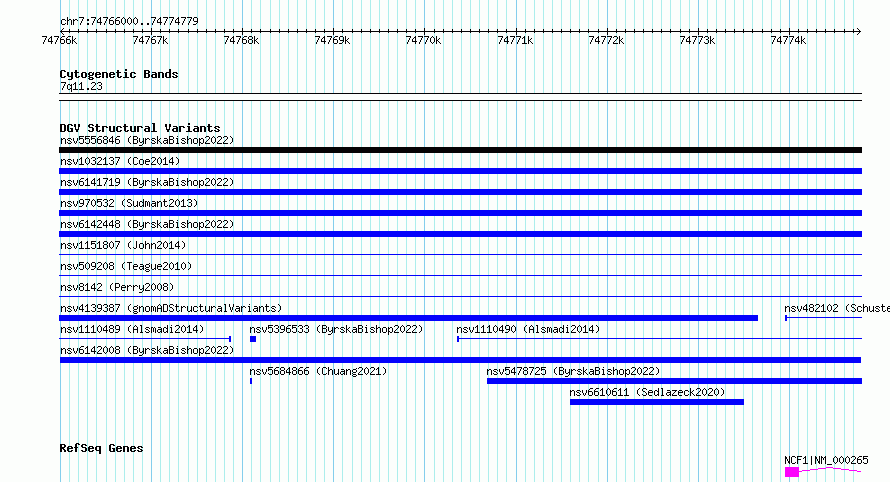Image resolution: width=890 pixels, height=482 pixels.
Task: Select the nsv5478725 blue variant bar
Action: coord(674,381)
